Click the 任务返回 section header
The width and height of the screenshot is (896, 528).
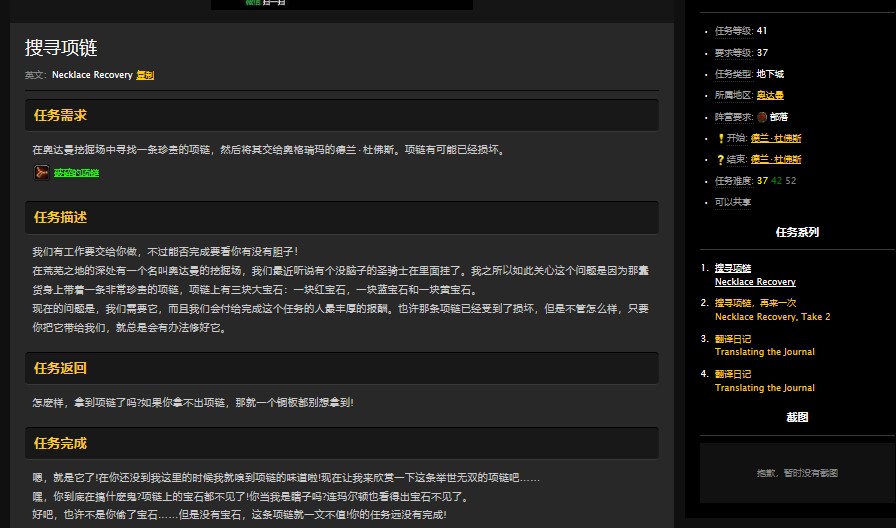60,368
